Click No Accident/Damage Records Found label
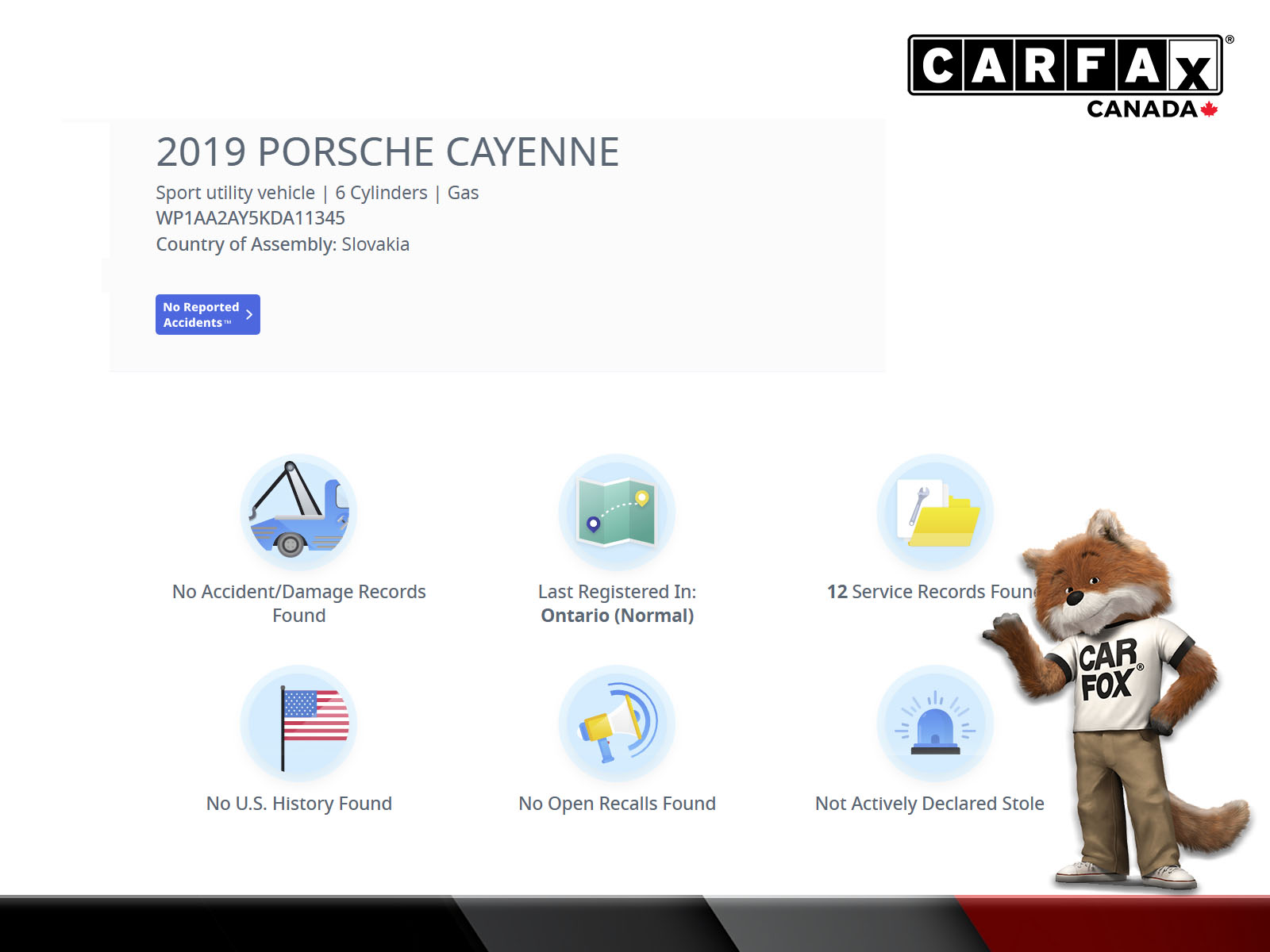The image size is (1270, 952). [299, 604]
